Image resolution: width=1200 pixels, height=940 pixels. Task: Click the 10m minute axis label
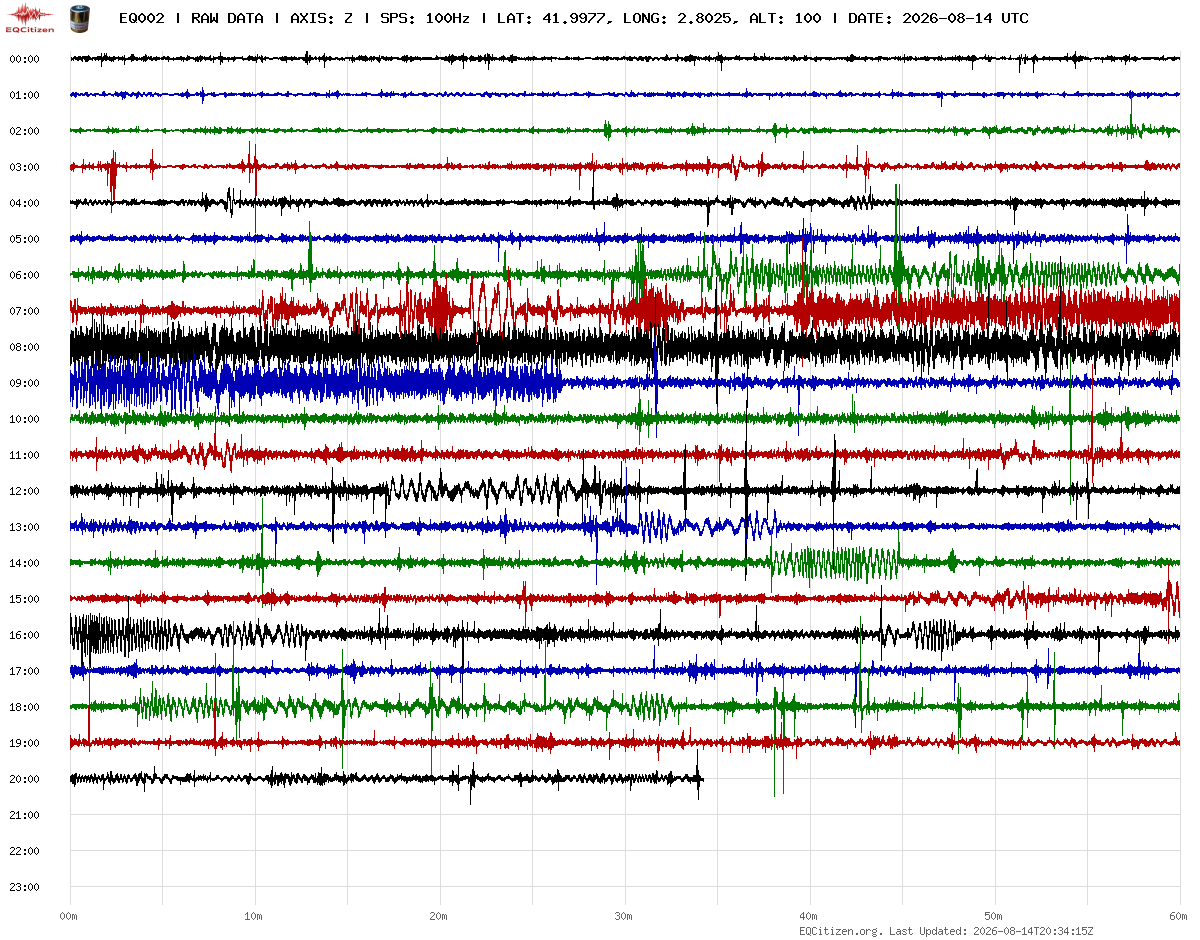pos(254,916)
